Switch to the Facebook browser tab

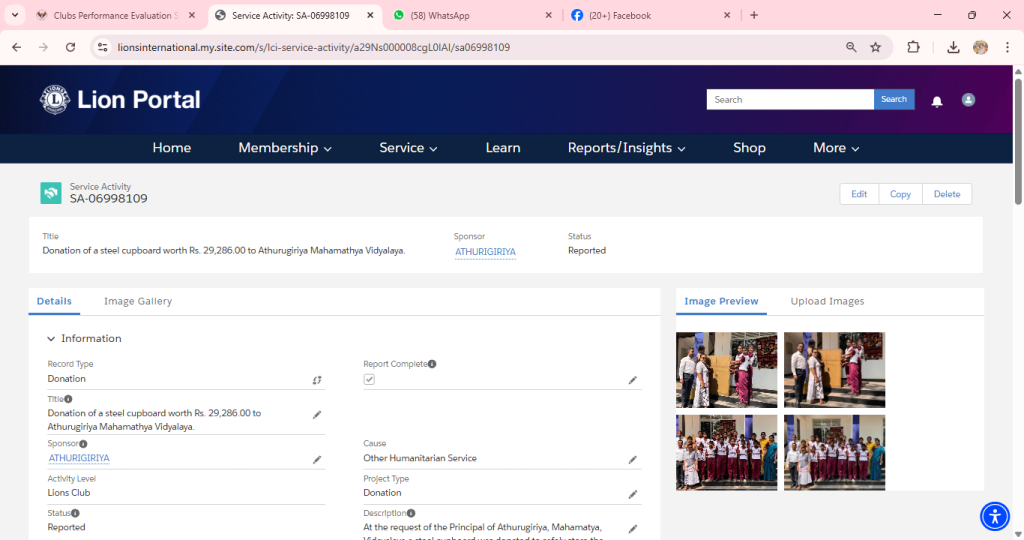pos(650,15)
